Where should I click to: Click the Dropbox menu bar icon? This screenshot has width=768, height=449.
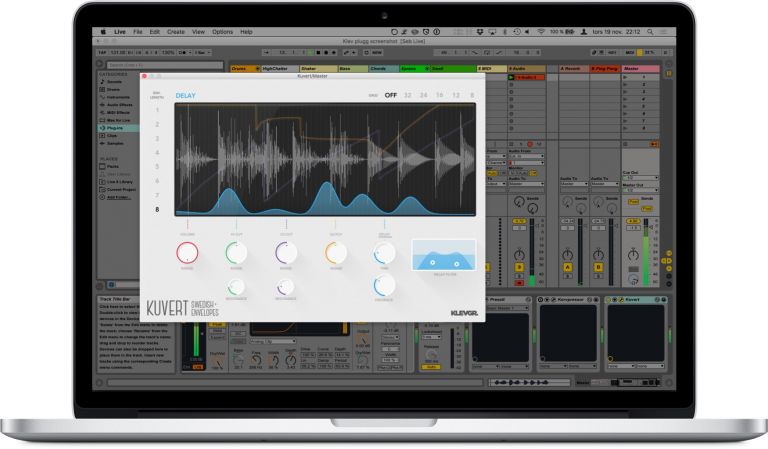[480, 32]
